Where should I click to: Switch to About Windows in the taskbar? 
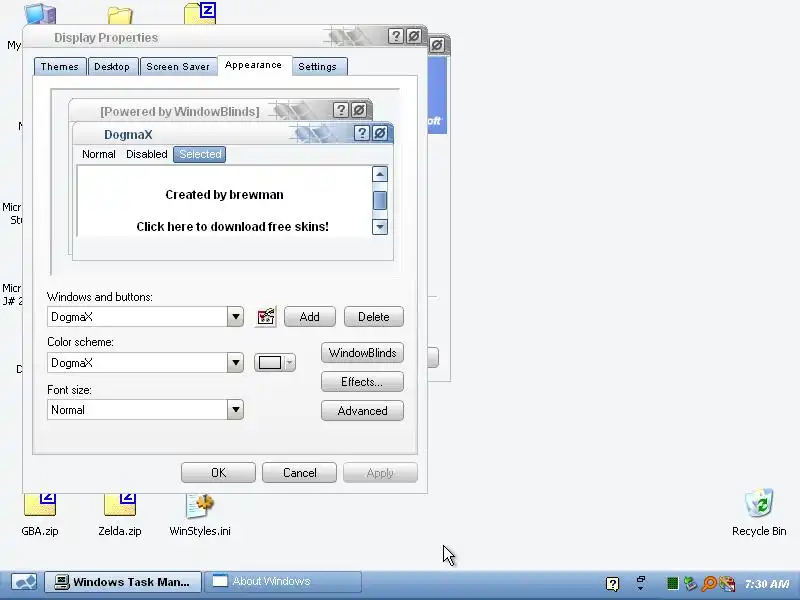pyautogui.click(x=283, y=582)
